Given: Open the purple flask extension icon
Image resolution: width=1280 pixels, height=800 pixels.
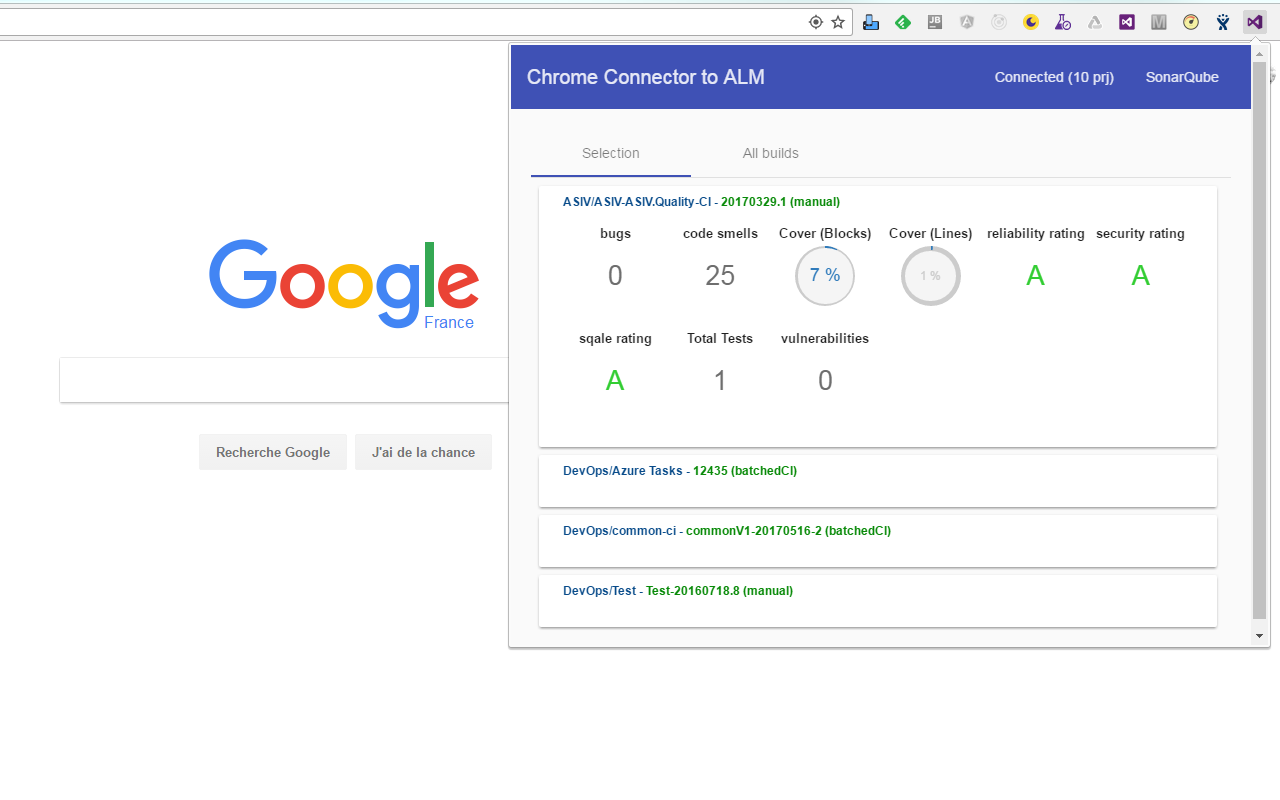Looking at the screenshot, I should (1063, 22).
